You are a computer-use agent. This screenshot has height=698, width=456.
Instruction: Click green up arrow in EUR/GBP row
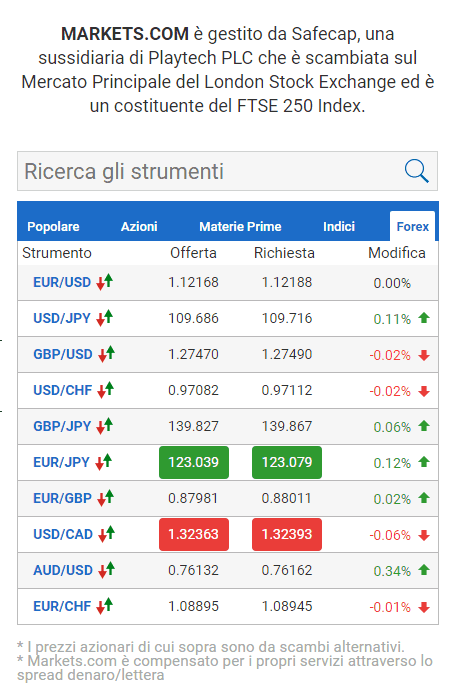coord(424,498)
